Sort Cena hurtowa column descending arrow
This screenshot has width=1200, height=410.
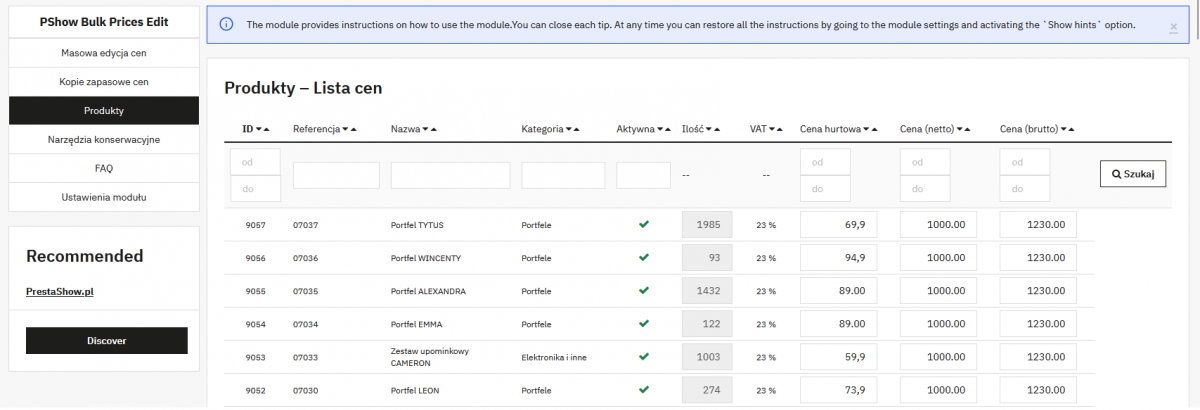pyautogui.click(x=866, y=129)
